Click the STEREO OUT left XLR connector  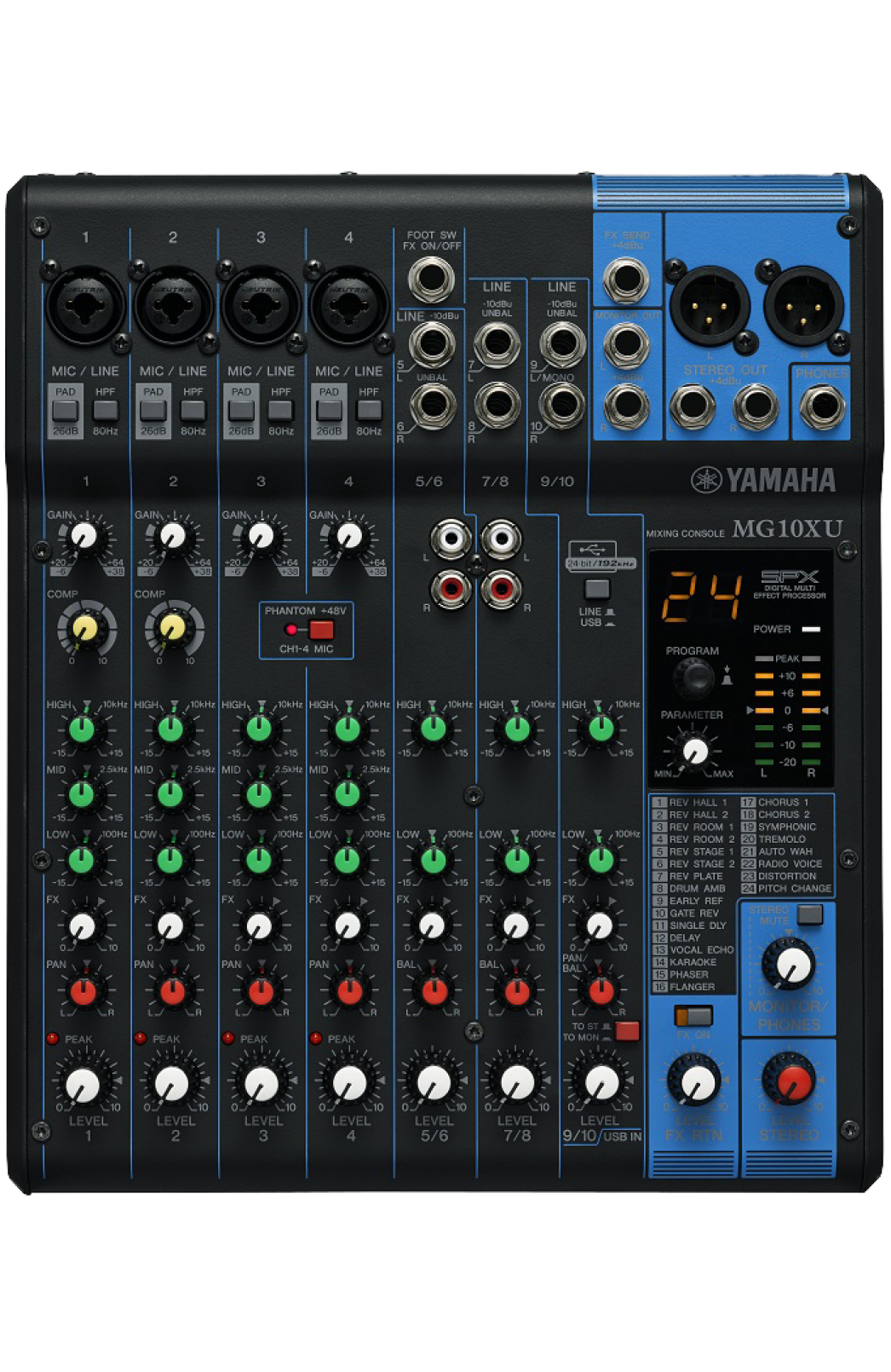tap(710, 306)
